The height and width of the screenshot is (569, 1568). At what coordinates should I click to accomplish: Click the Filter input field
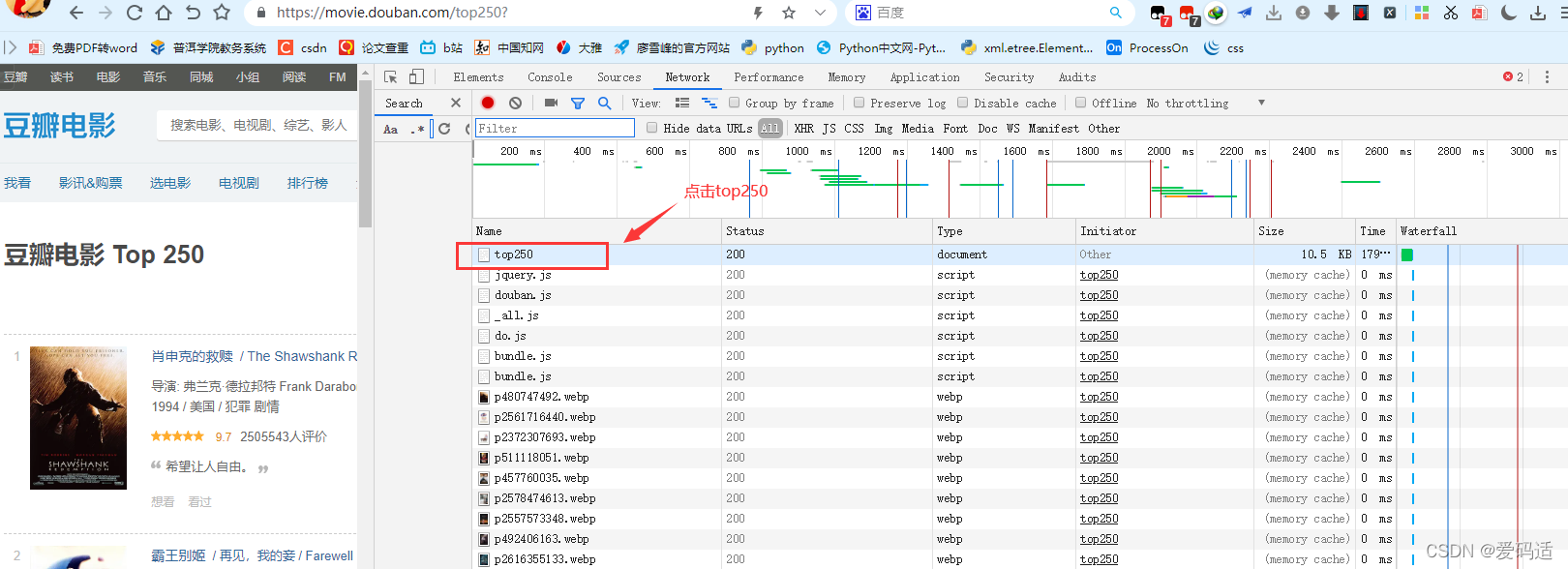(555, 128)
